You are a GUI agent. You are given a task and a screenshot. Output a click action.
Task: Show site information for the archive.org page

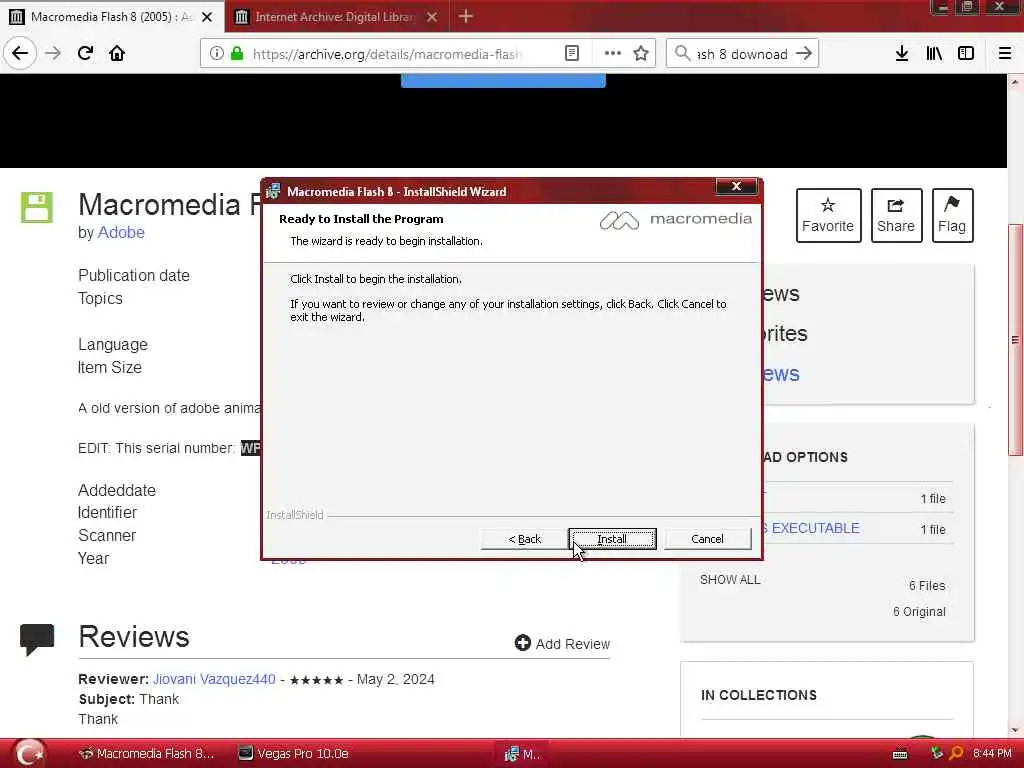click(216, 54)
